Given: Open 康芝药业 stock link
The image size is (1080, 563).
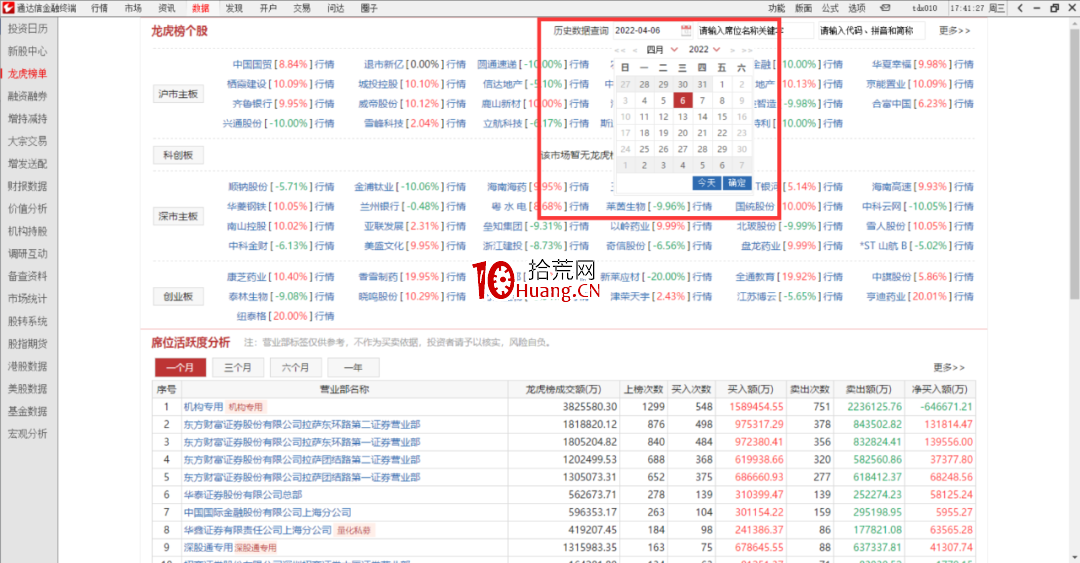Looking at the screenshot, I should [x=247, y=276].
